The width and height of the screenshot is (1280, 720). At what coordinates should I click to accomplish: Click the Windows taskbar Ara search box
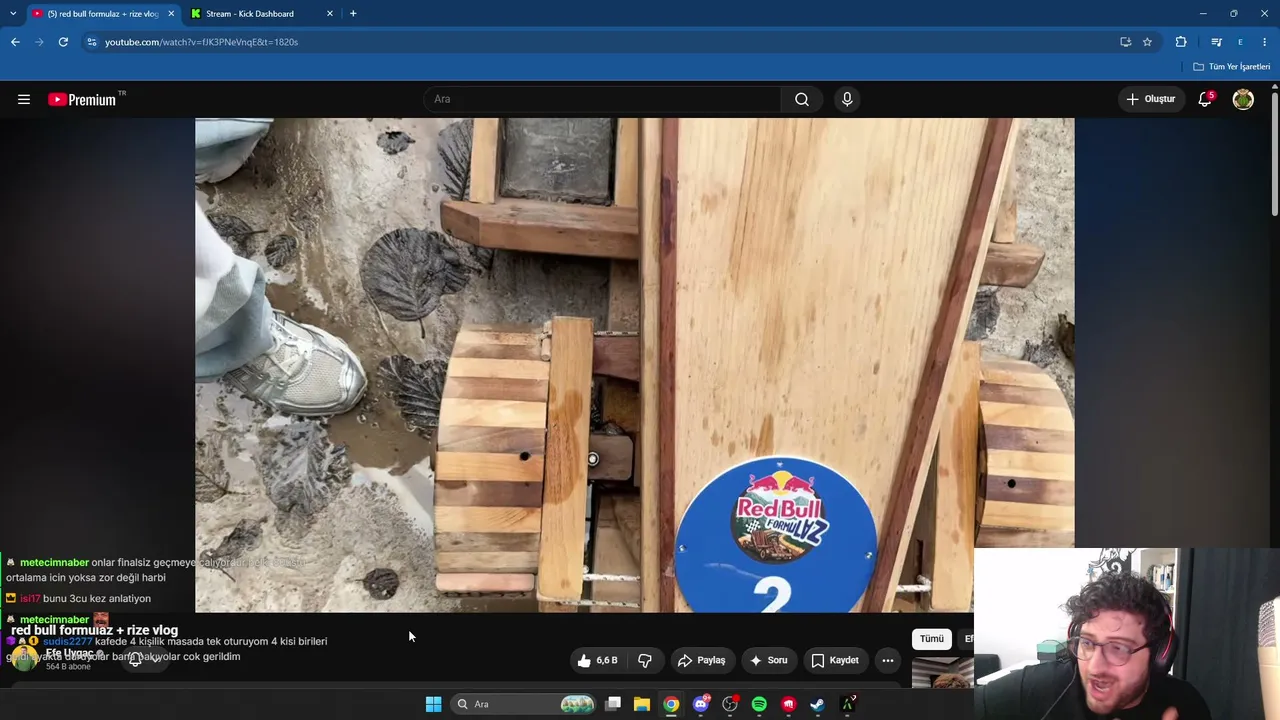(522, 704)
